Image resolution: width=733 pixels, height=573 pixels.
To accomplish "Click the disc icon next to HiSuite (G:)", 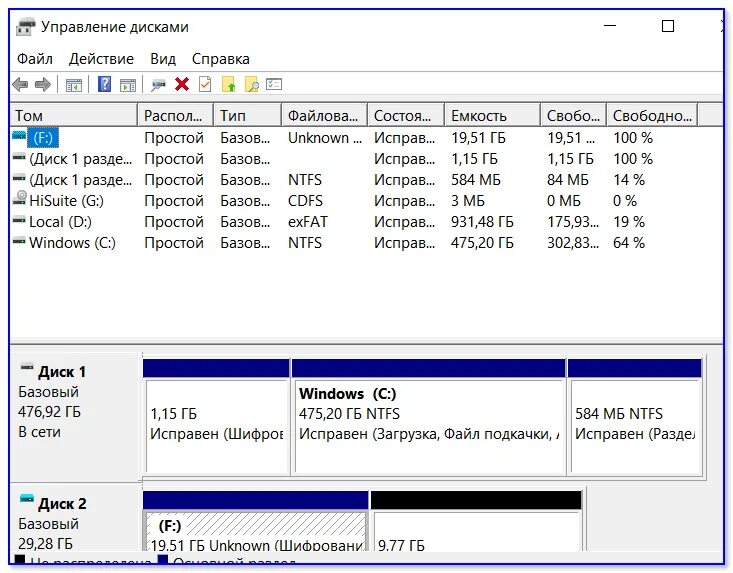I will coord(20,198).
